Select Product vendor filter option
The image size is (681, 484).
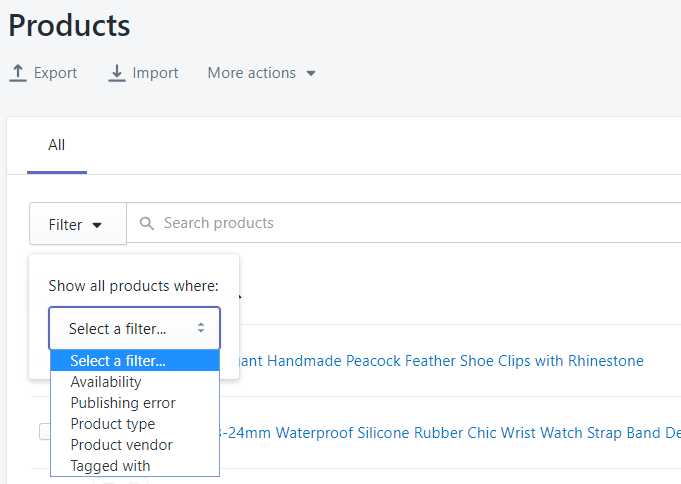coord(121,445)
